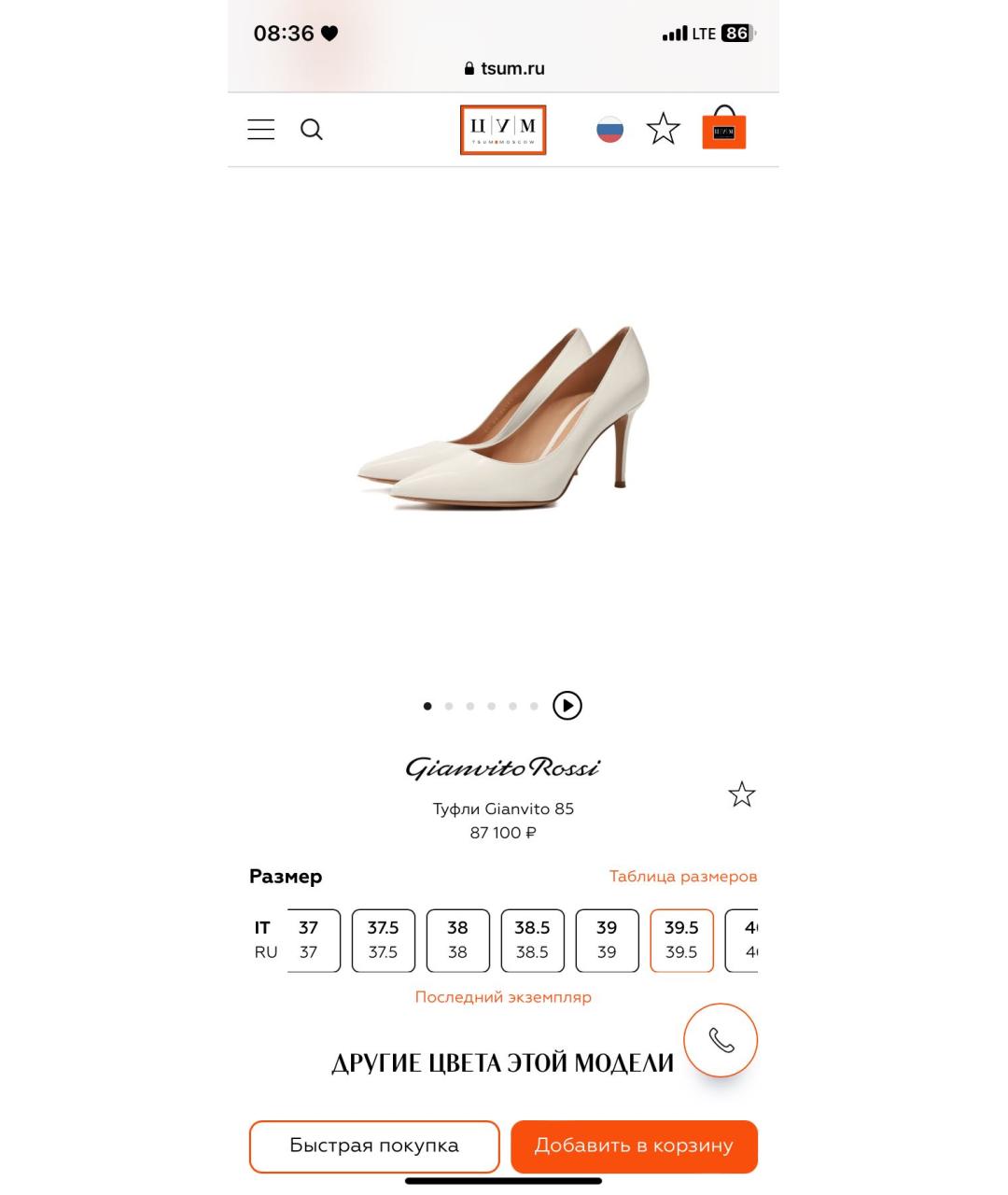The height and width of the screenshot is (1195, 1008).
Task: Play the product video
Action: 567,706
